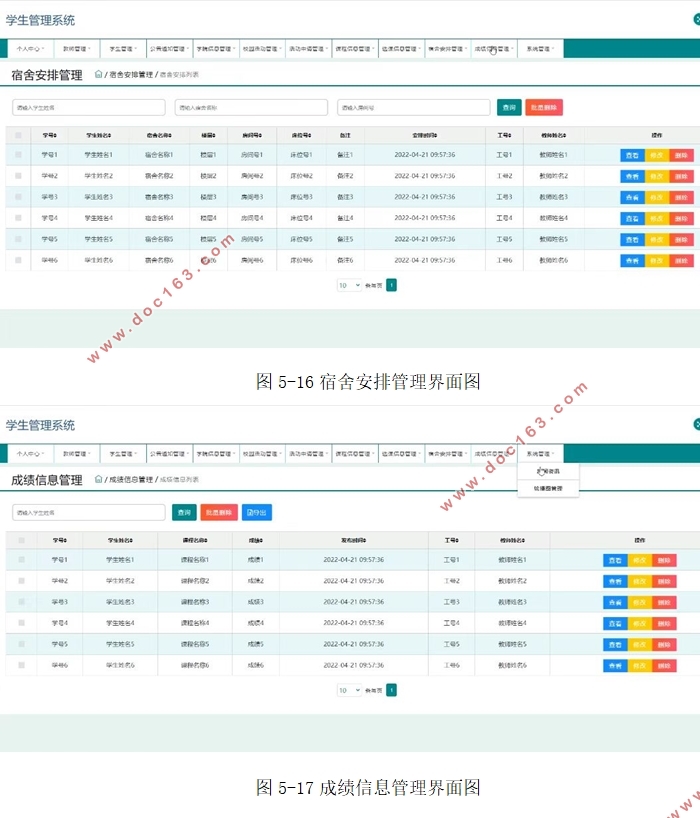
Task: Click red 删除 button for 宿舍名称6 row
Action: point(681,260)
